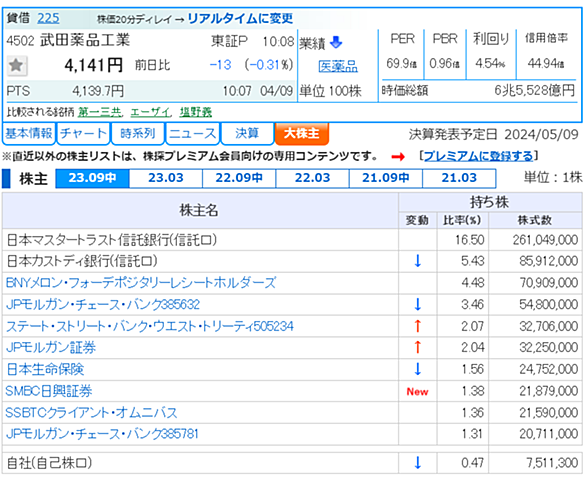This screenshot has height=480, width=586.
Task: Click 日本マスタートラスト信託銀行(信託口) row name
Action: click(111, 240)
